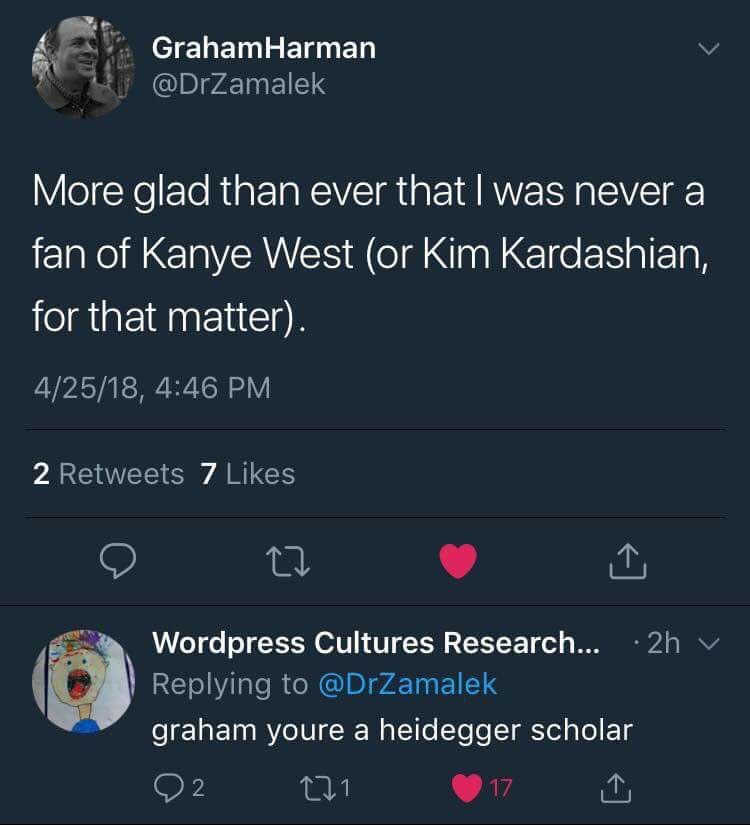This screenshot has width=750, height=825.
Task: Open the @DrZamalek mention link in reply
Action: coord(407,684)
